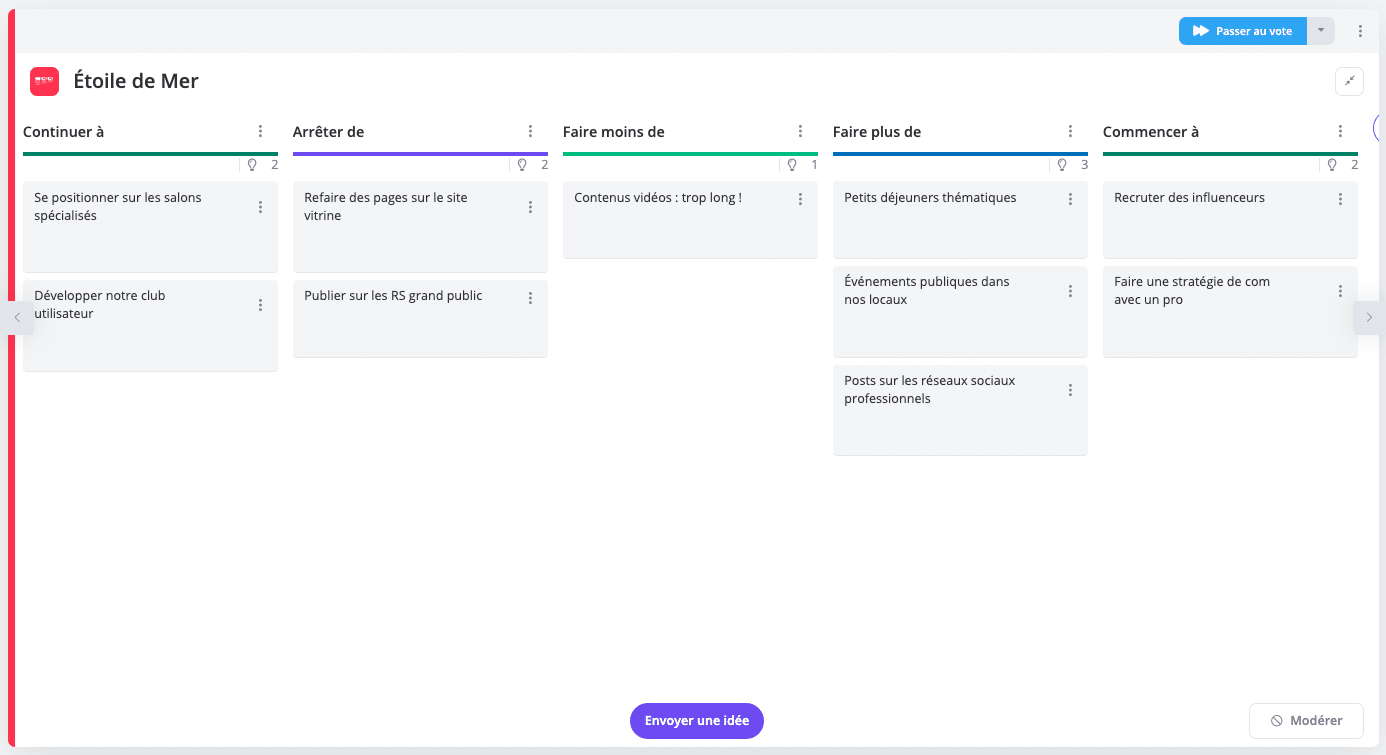The width and height of the screenshot is (1386, 755).
Task: Open the 'Commencer à' column menu
Action: point(1340,132)
